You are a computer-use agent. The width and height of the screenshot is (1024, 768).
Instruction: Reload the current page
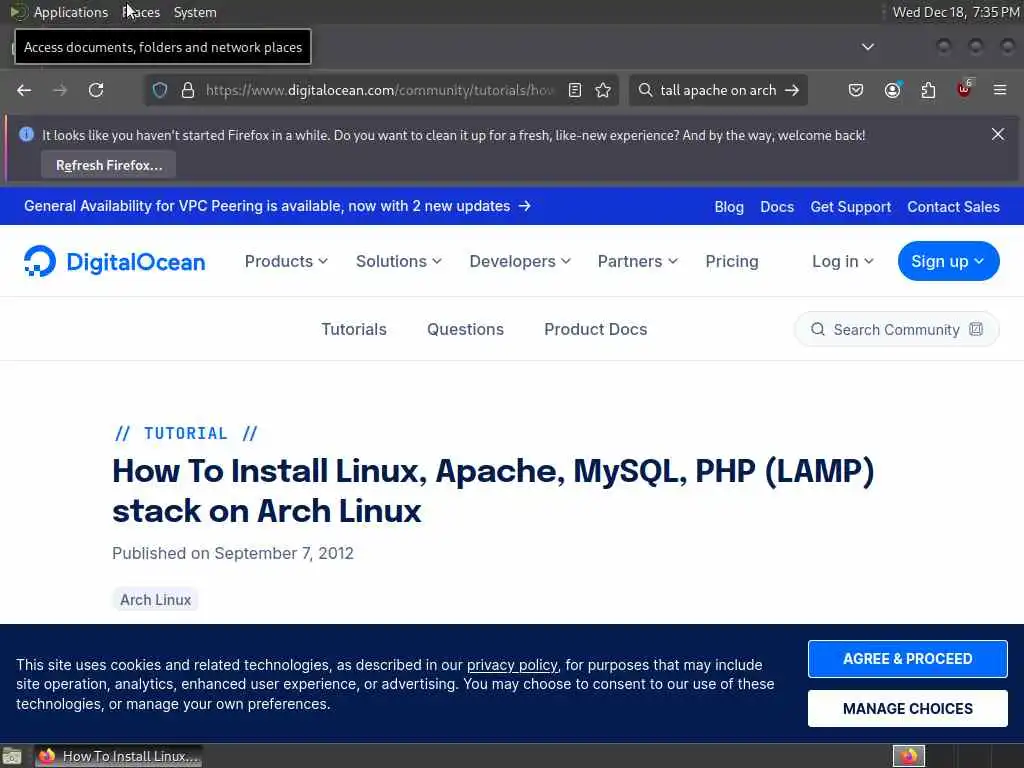(96, 90)
